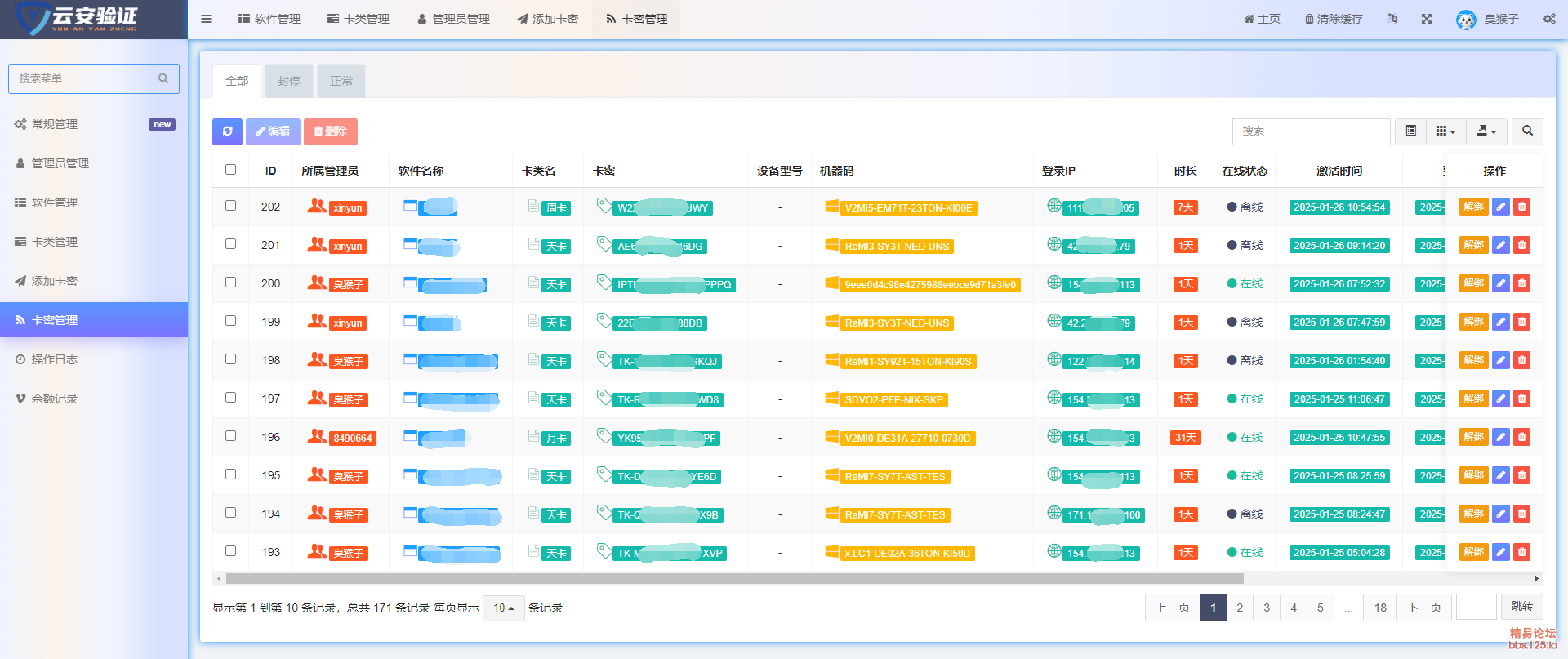
Task: Click the magnifier advanced search button
Action: pos(1527,131)
